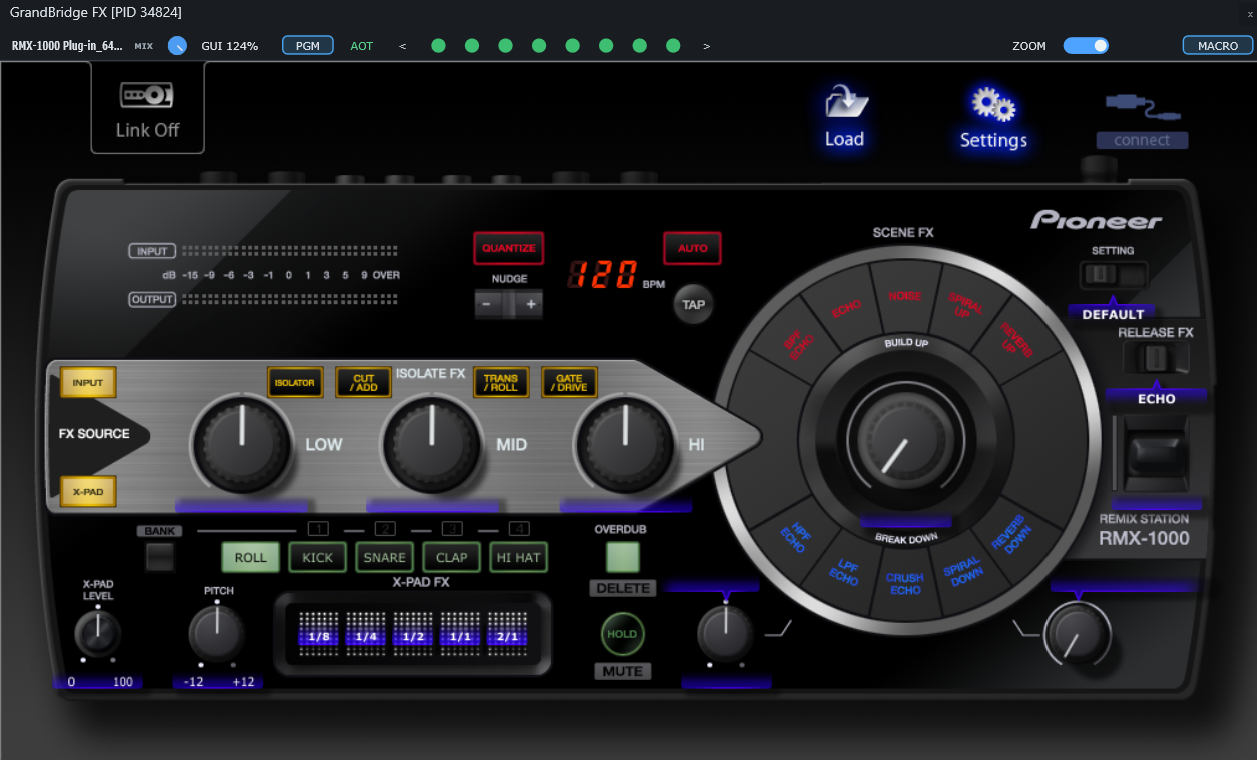This screenshot has height=760, width=1257.
Task: Tap the 1/2 X-Pad segment
Action: pyautogui.click(x=413, y=634)
